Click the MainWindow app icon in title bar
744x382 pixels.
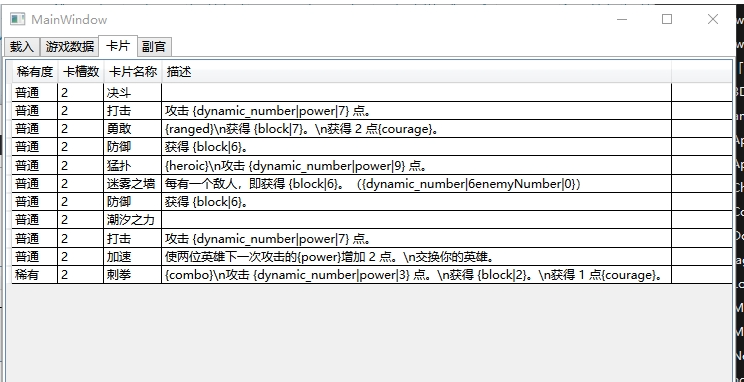(x=18, y=19)
